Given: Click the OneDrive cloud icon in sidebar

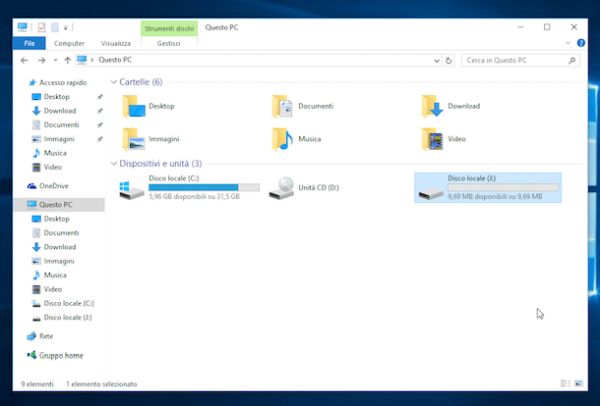Looking at the screenshot, I should (x=33, y=185).
